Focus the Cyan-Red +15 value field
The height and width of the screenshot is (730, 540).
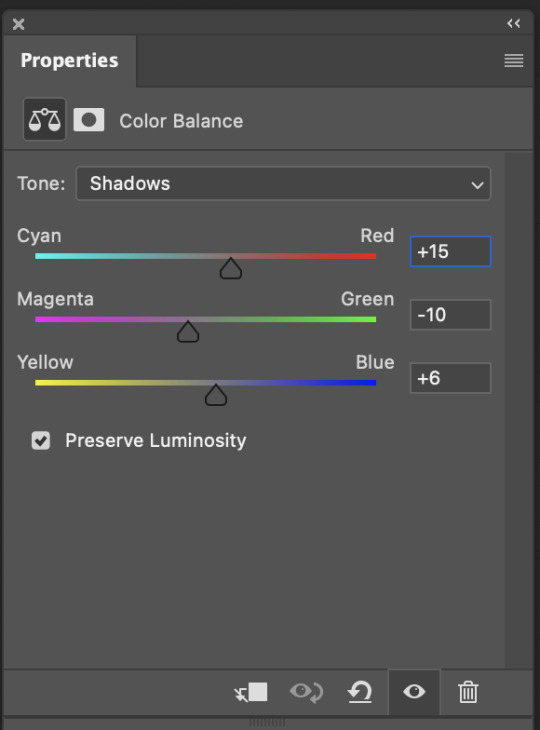450,251
